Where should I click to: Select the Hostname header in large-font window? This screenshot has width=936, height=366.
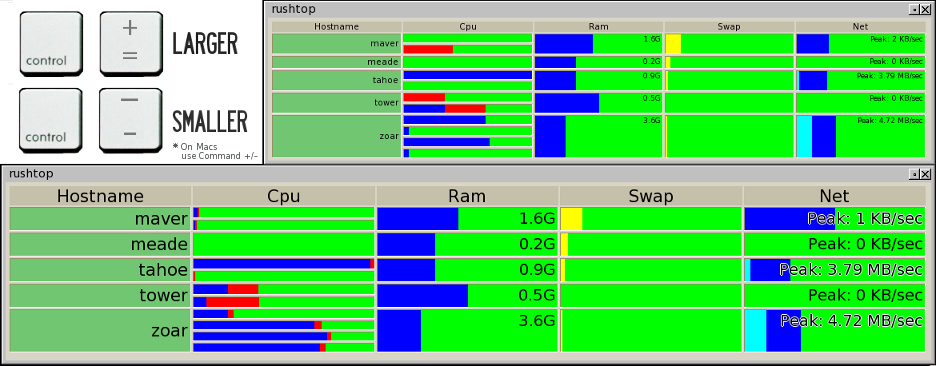[x=100, y=196]
